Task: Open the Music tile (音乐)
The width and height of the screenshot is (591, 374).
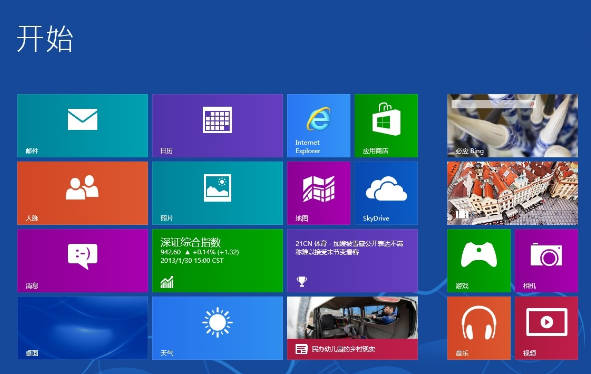Action: [479, 328]
